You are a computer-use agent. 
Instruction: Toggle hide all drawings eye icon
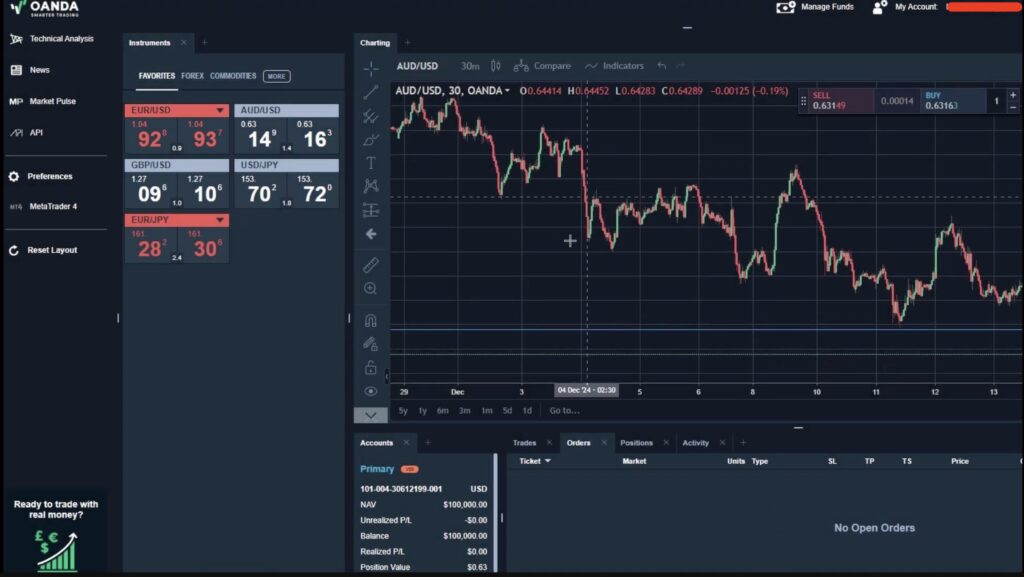click(371, 392)
